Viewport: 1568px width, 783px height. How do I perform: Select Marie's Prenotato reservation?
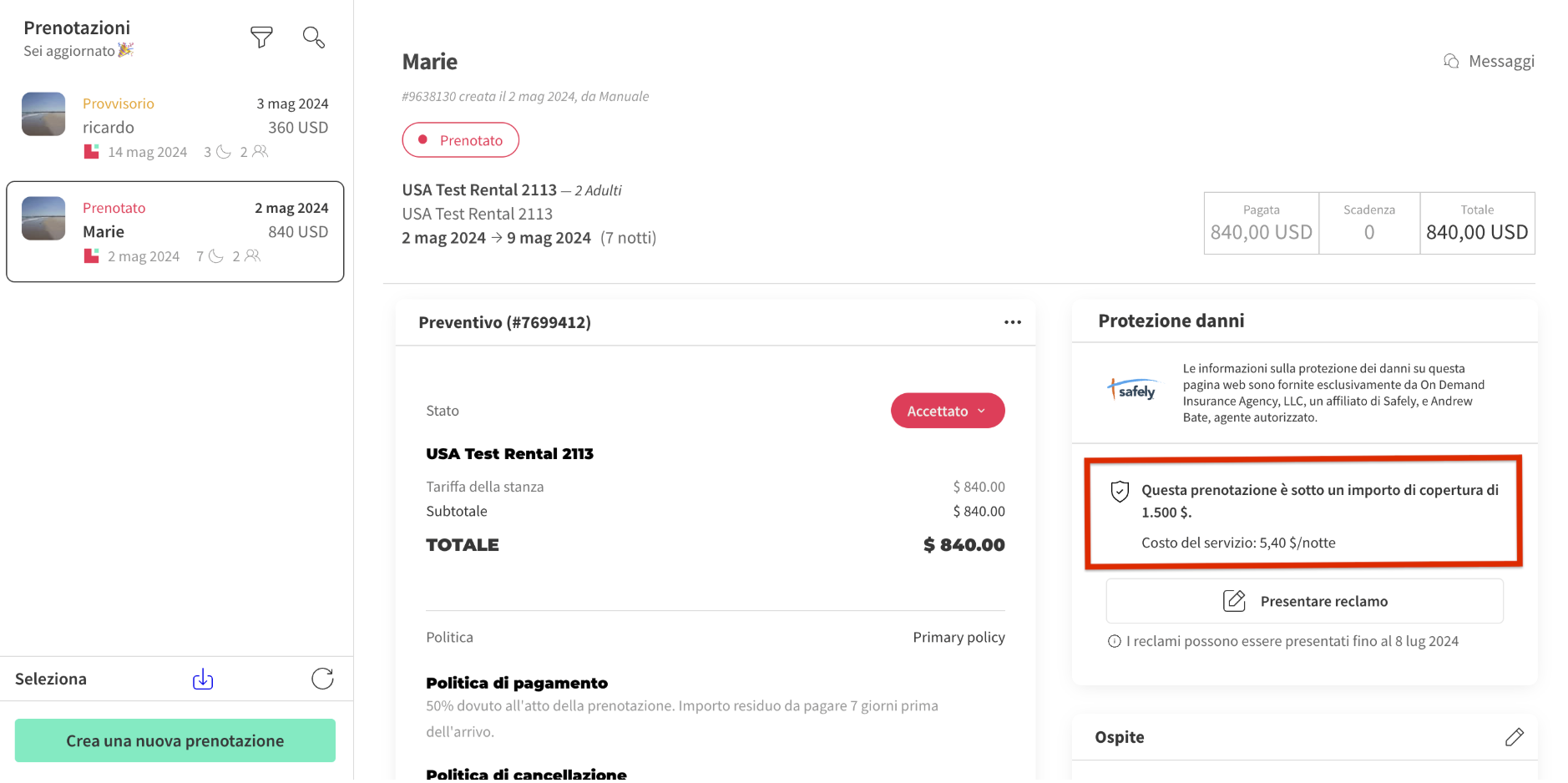click(175, 231)
